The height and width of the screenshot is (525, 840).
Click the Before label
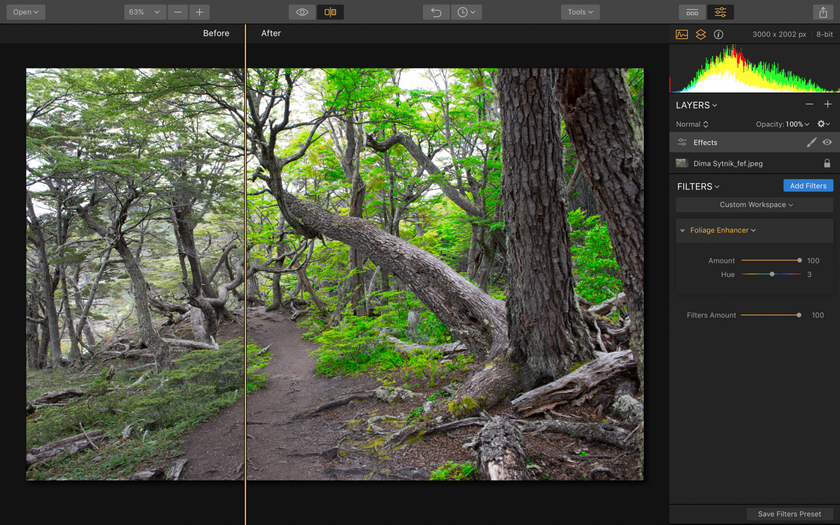click(x=216, y=33)
